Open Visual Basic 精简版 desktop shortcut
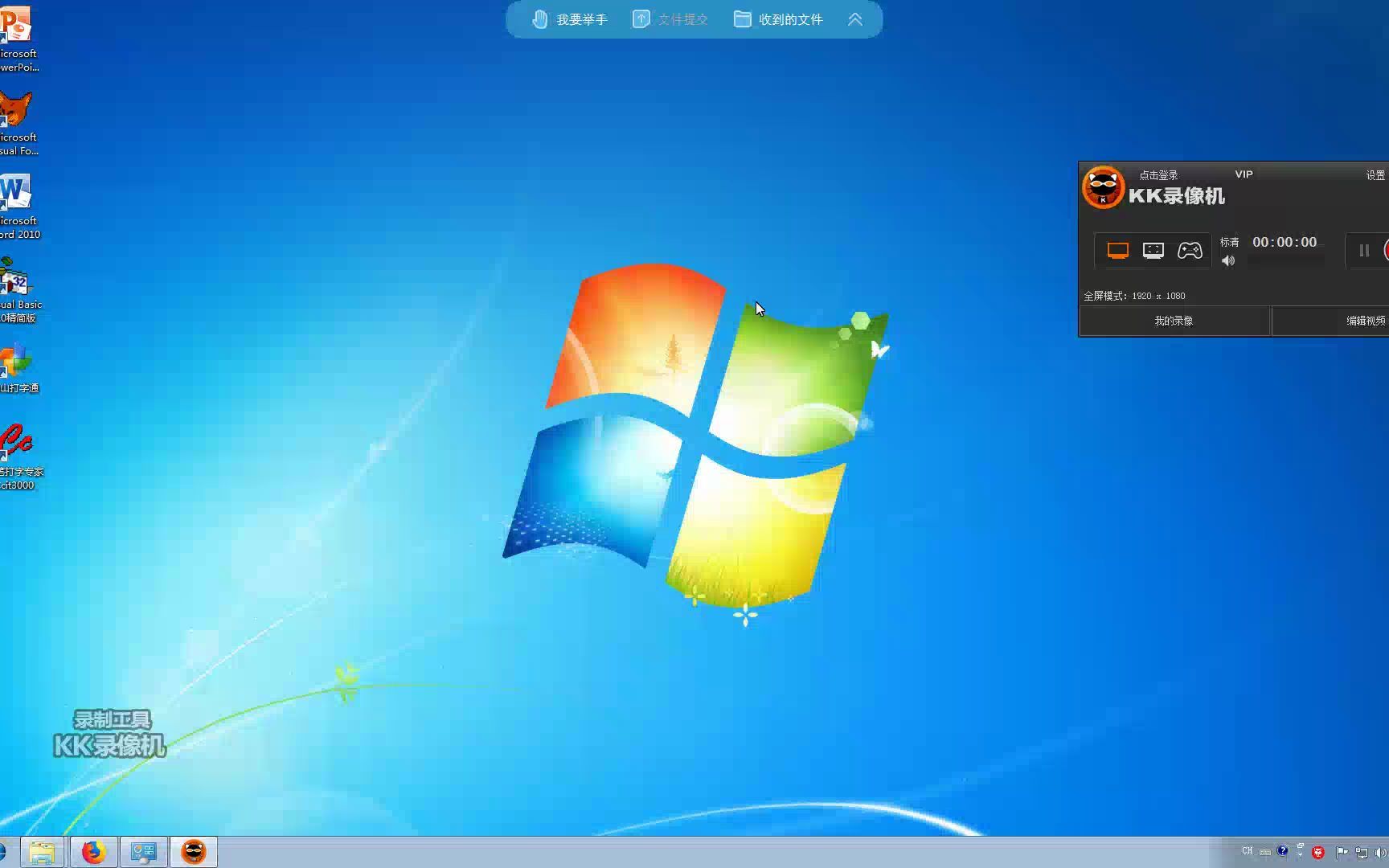The width and height of the screenshot is (1389, 868). tap(19, 290)
